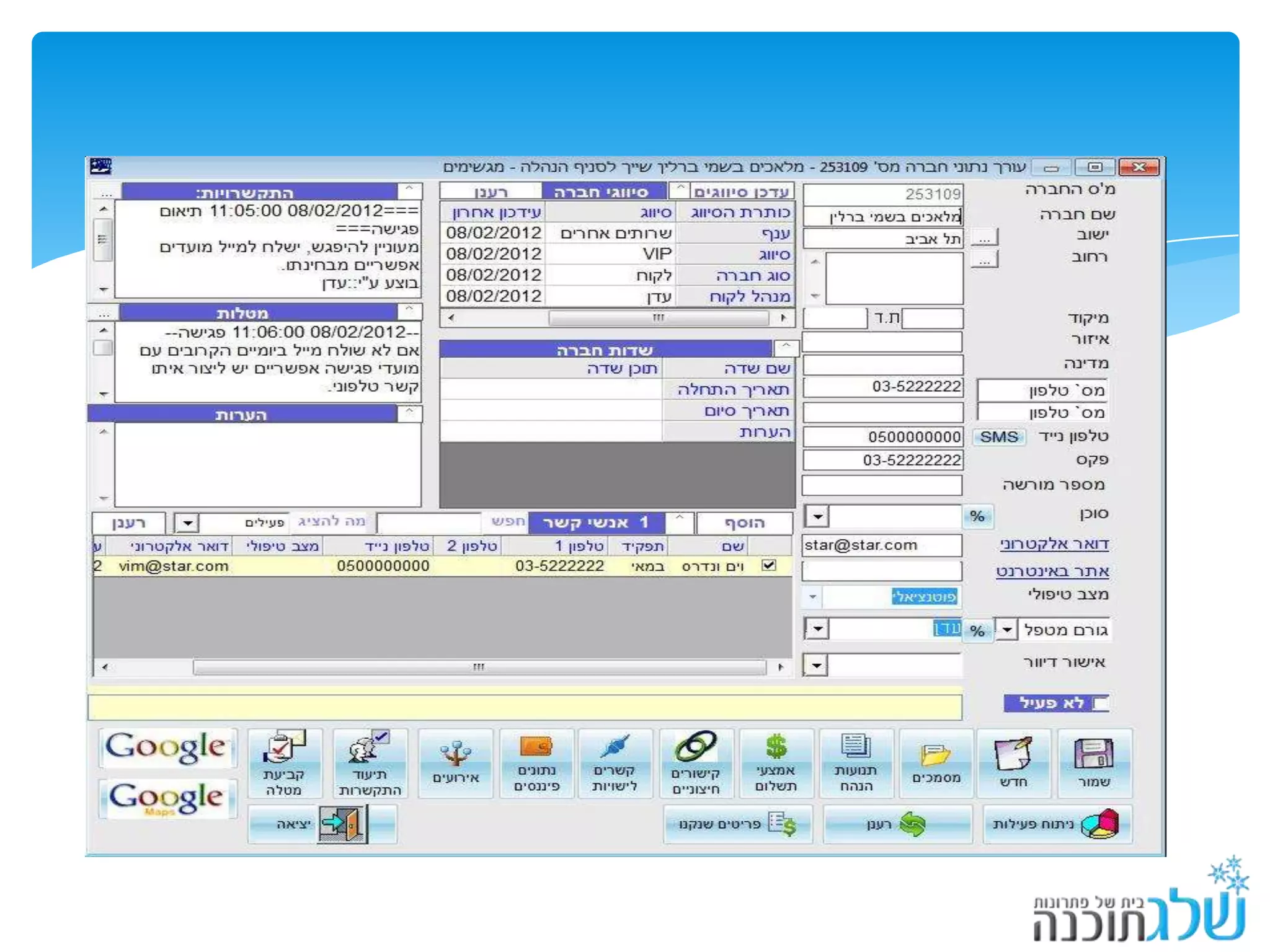Click the SMS button
Screen dimensions: 1270x952
point(998,437)
